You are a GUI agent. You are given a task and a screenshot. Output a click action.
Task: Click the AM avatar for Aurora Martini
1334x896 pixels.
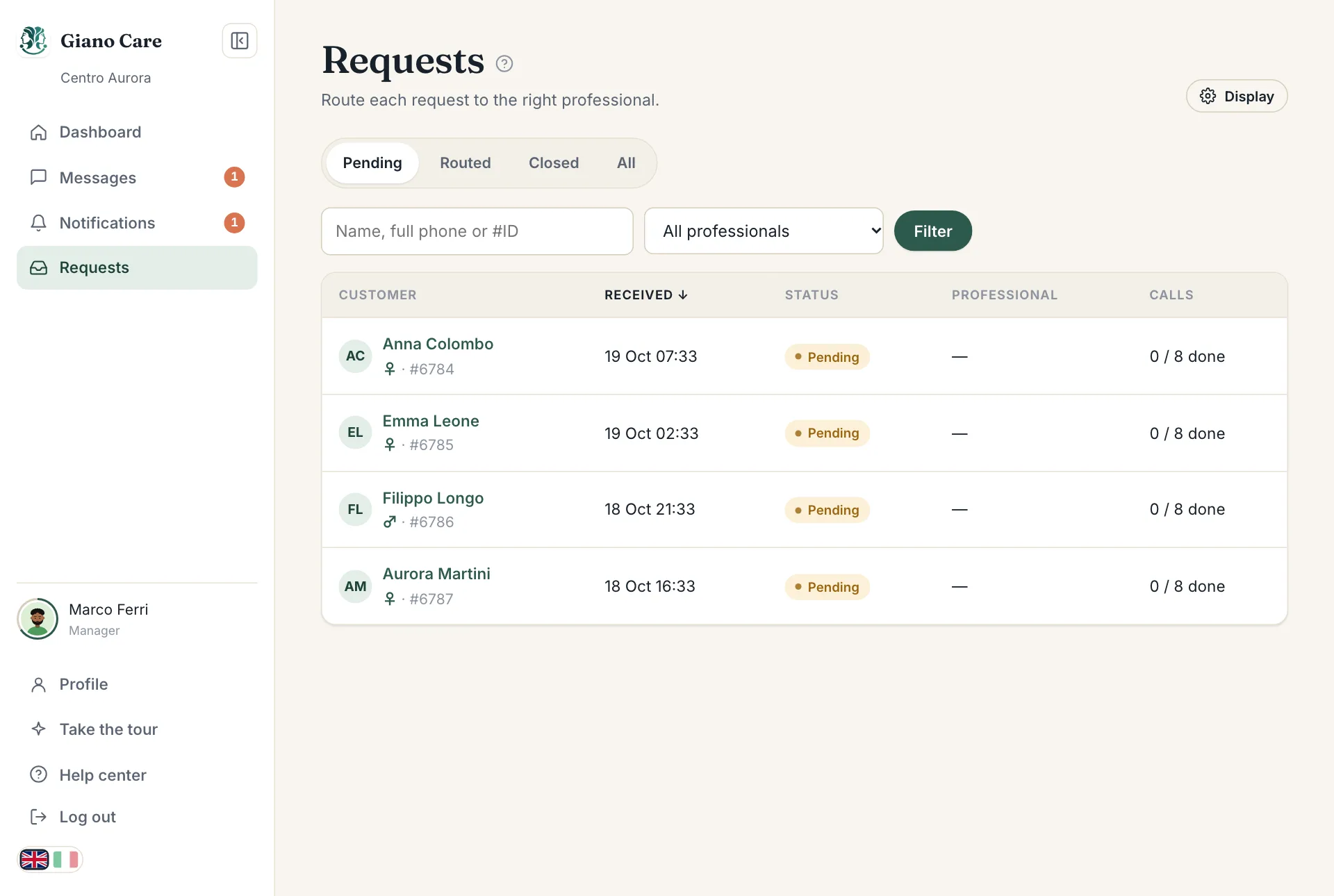355,586
